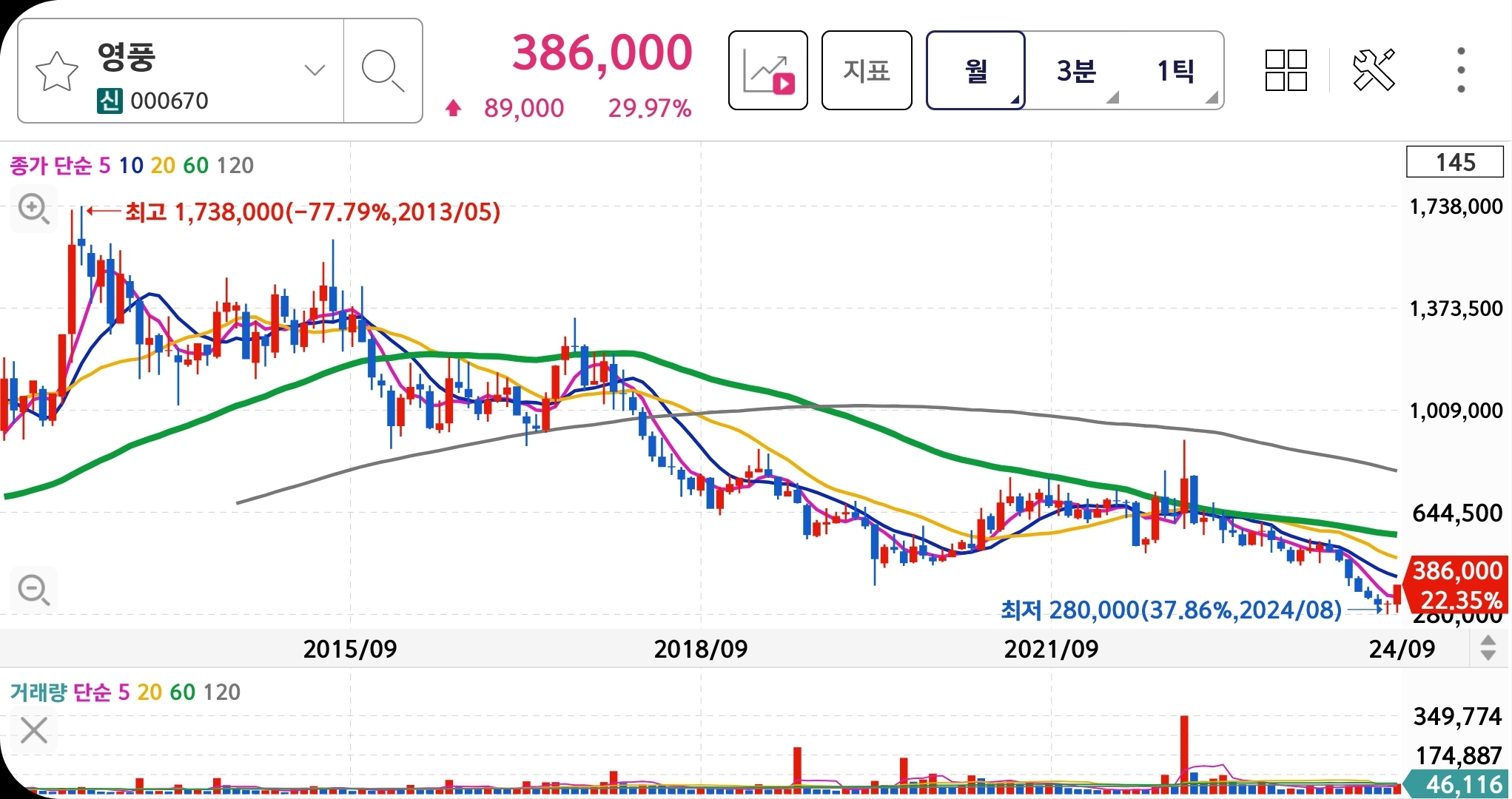Expand the stock name dropdown chevron
The image size is (1512, 799).
coord(315,70)
